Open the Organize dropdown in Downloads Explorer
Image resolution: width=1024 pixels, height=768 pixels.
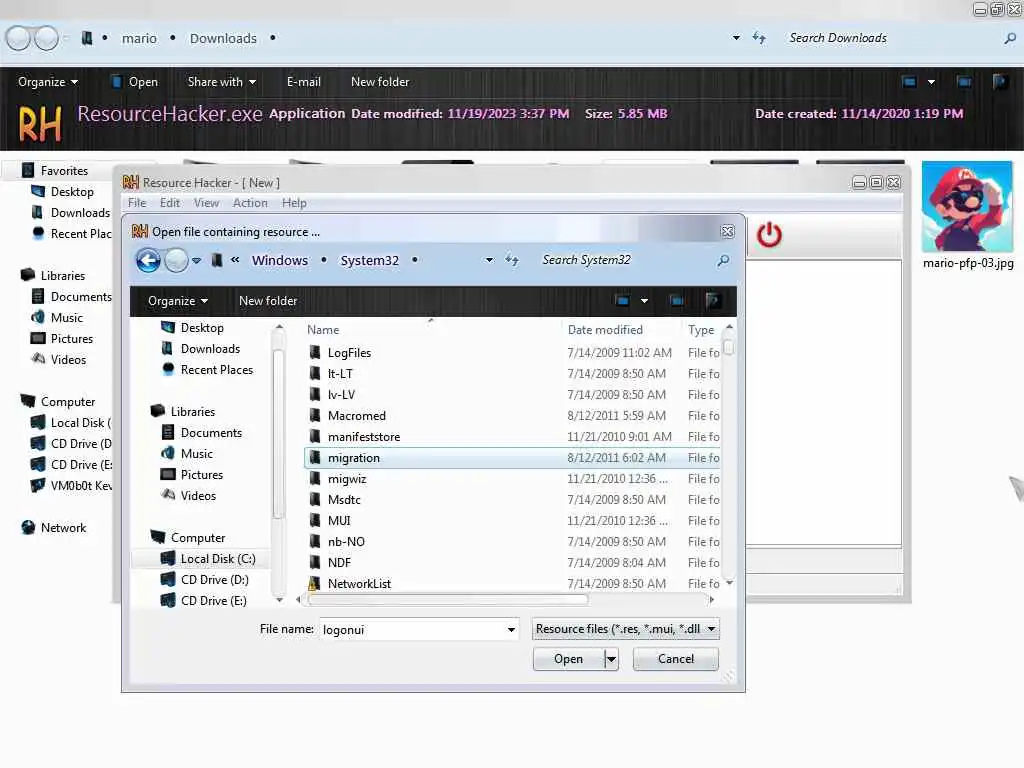48,82
